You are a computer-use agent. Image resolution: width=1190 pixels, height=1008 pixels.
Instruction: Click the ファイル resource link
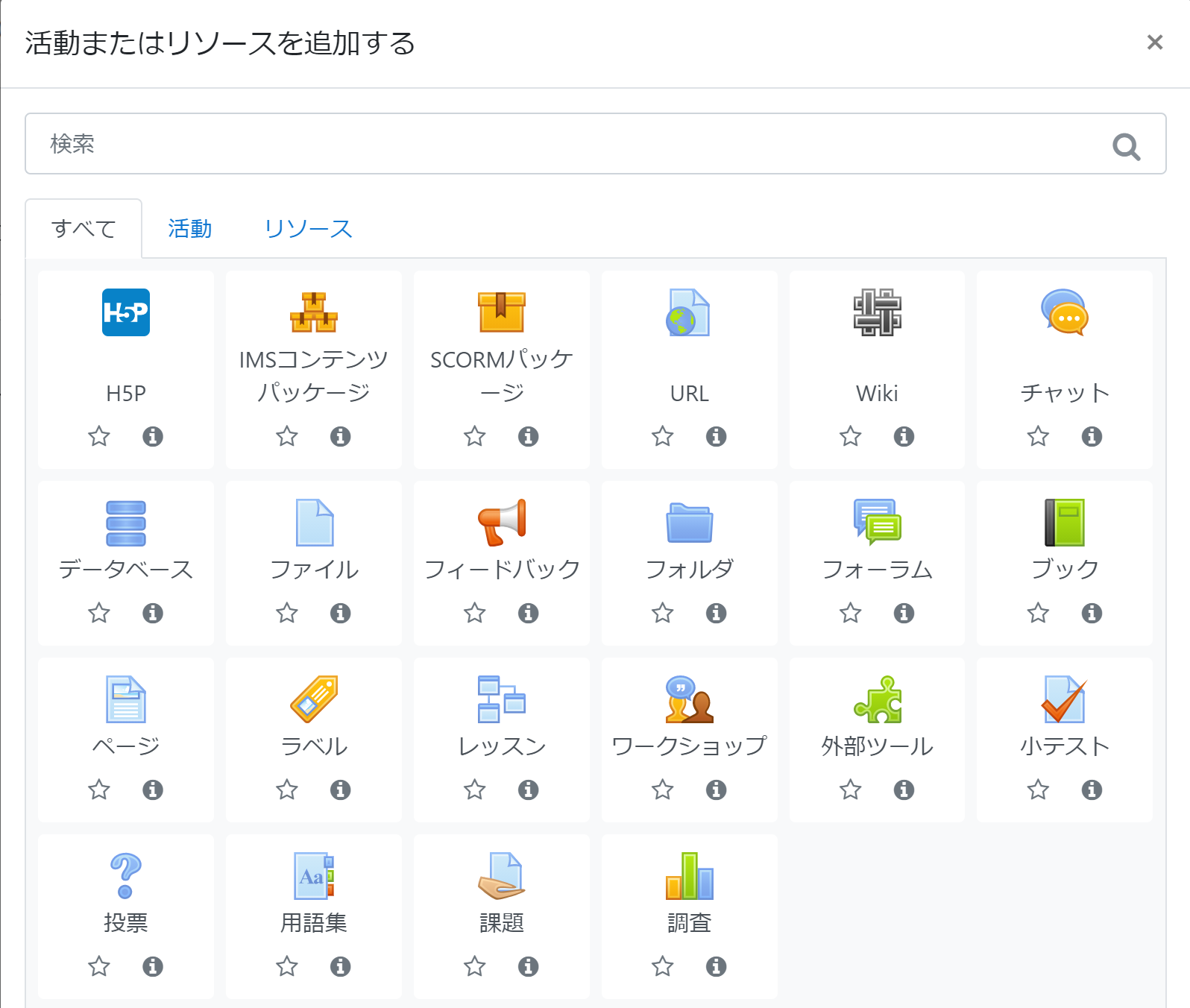coord(313,570)
